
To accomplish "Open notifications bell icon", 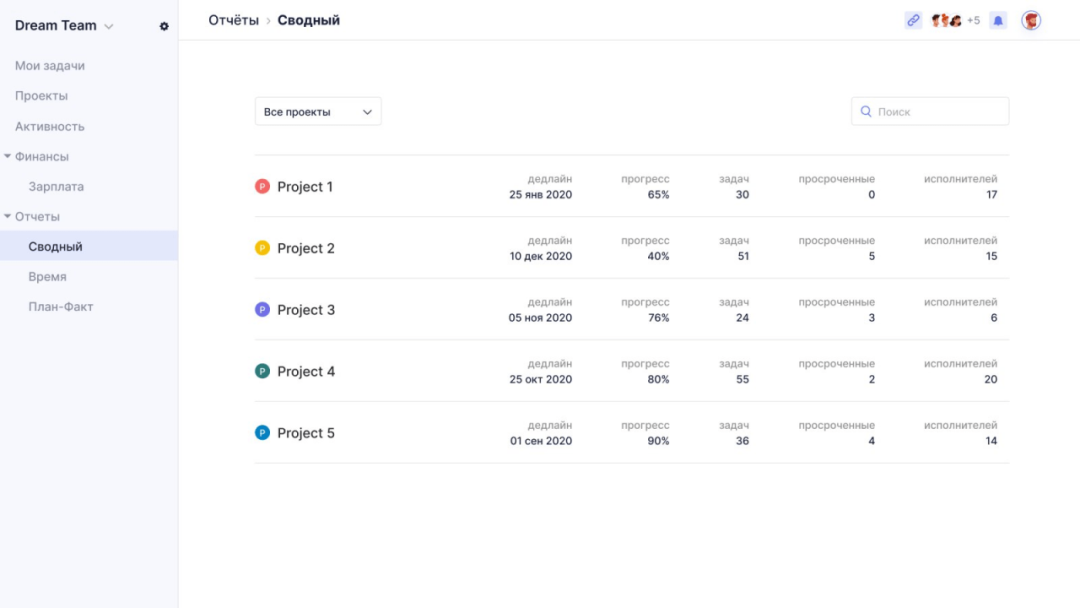I will 997,20.
